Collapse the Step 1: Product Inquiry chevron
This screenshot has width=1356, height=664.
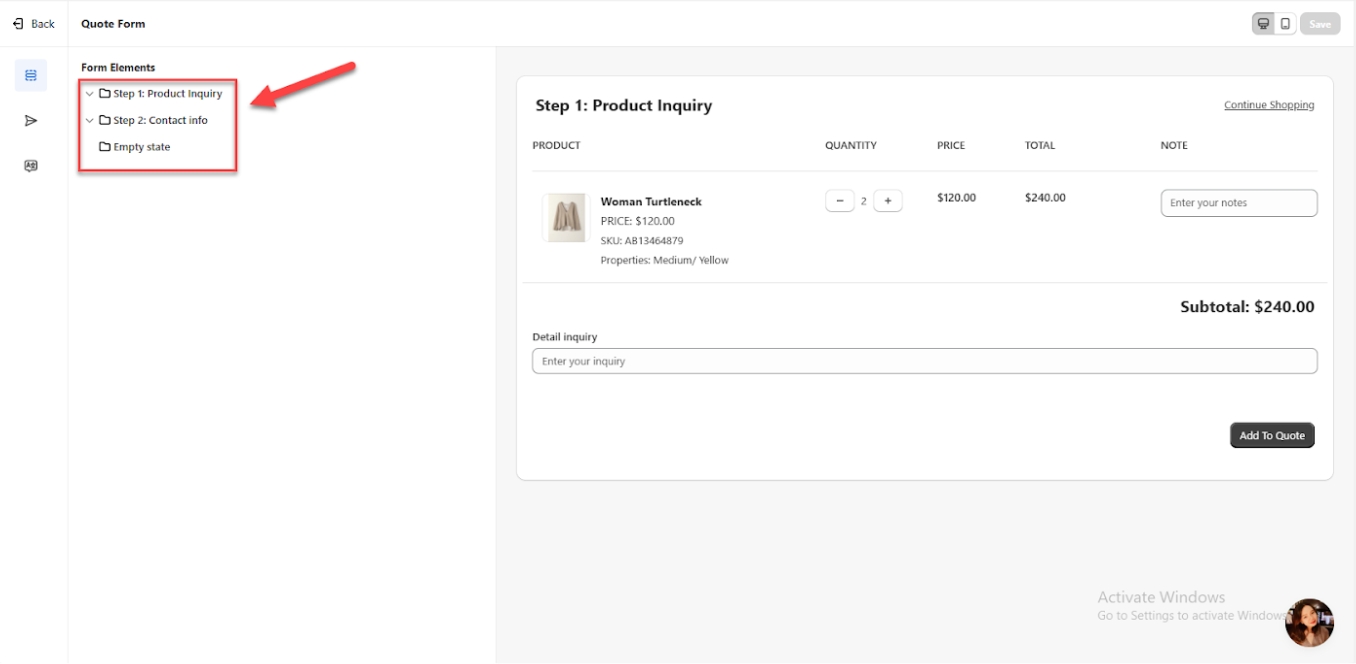tap(90, 94)
